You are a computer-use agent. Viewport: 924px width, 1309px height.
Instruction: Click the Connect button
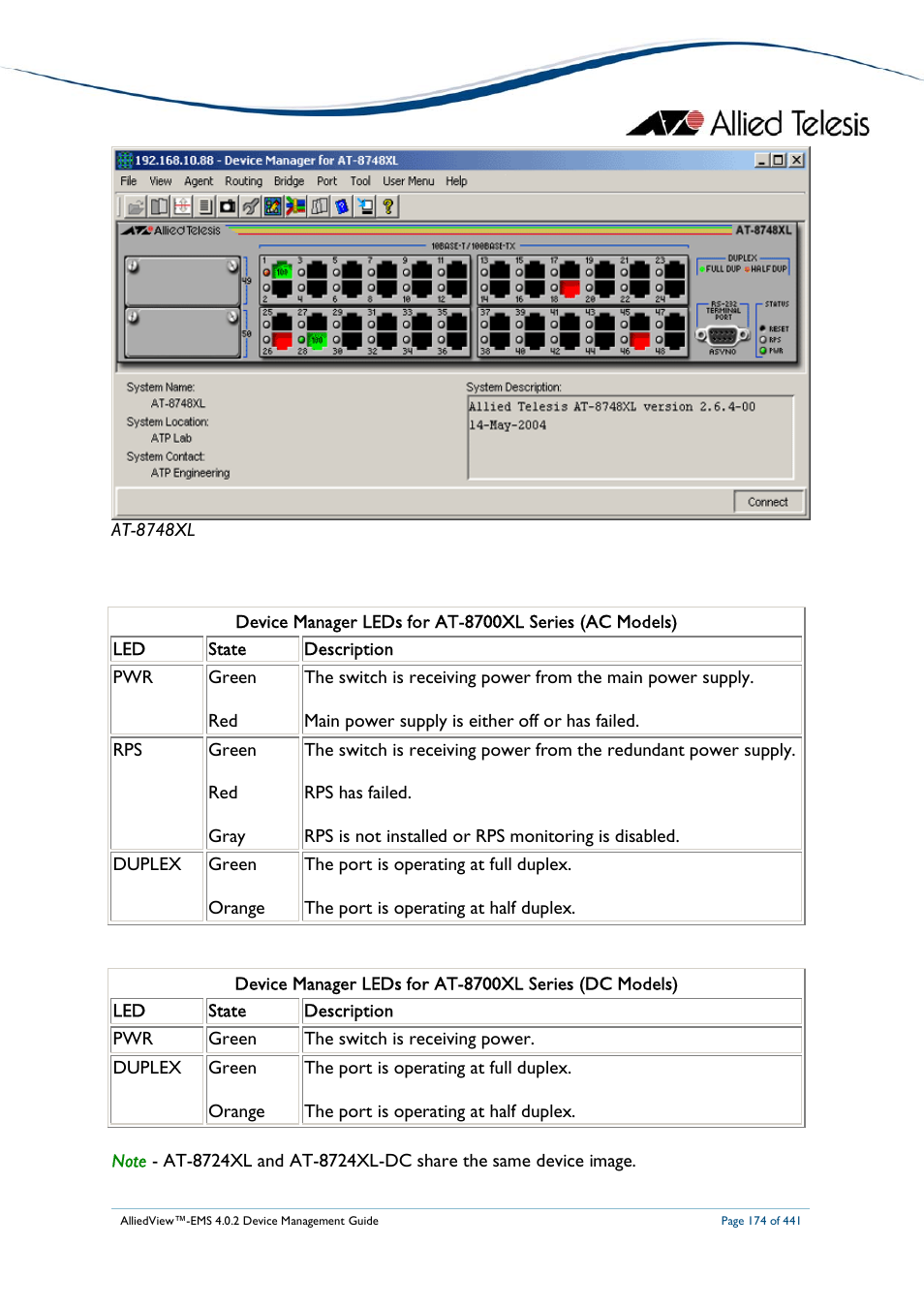[x=768, y=502]
